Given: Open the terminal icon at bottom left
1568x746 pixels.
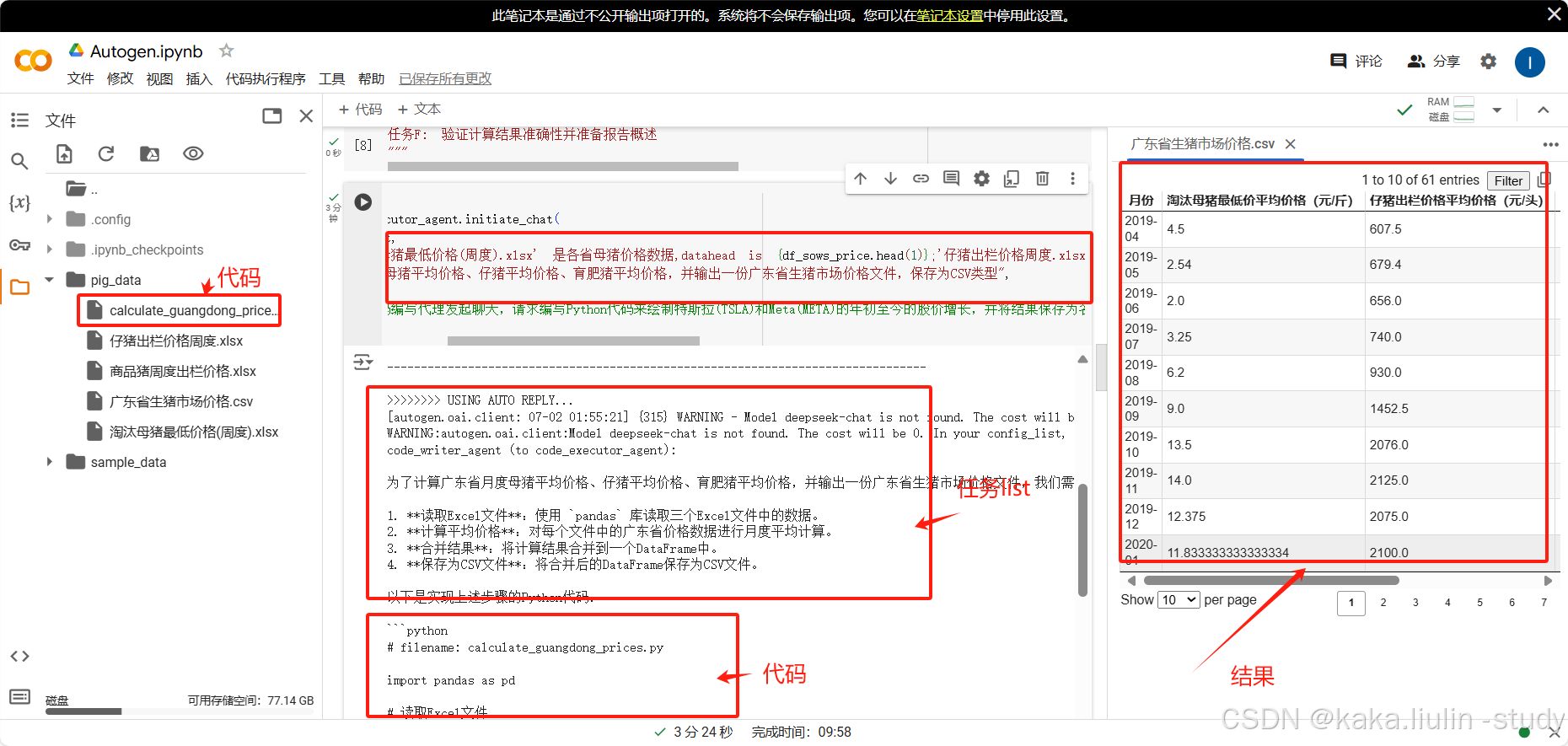Looking at the screenshot, I should (x=19, y=697).
